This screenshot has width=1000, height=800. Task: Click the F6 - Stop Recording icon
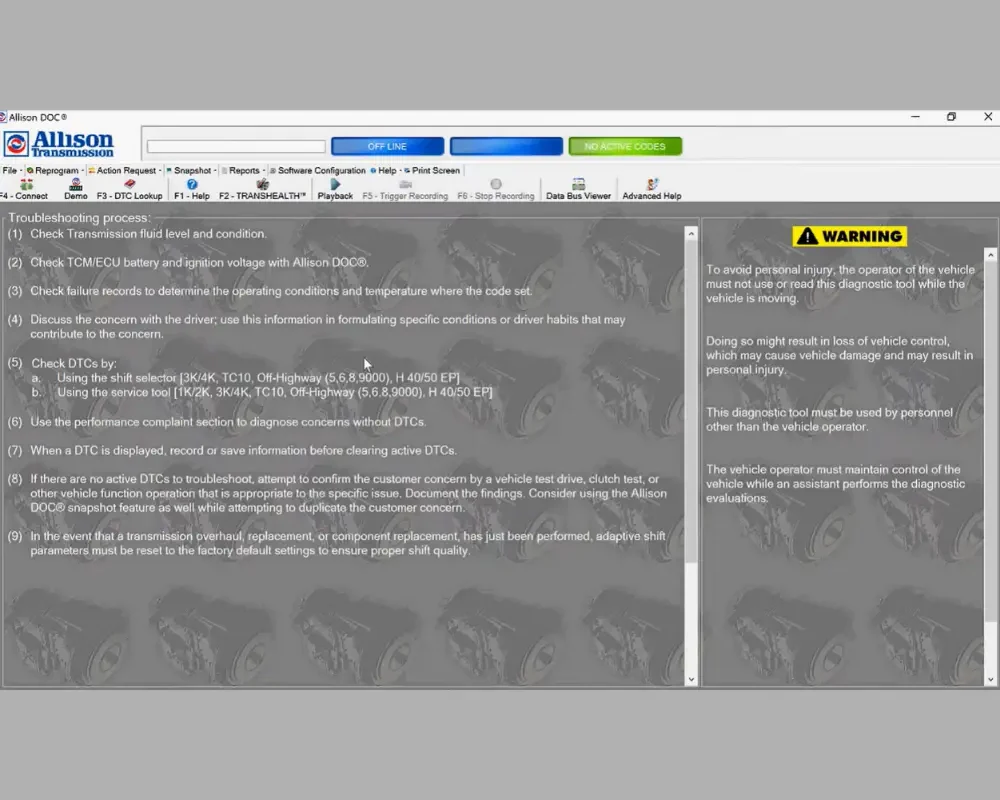click(x=496, y=189)
